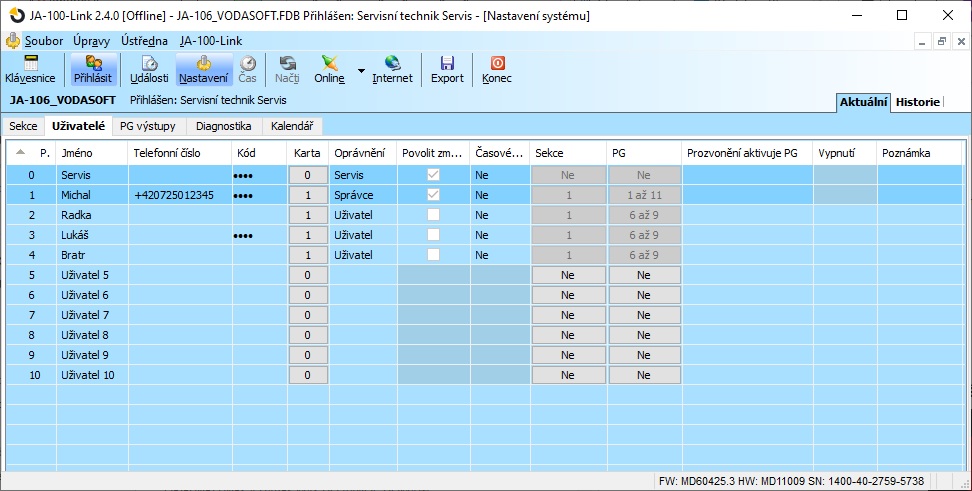Open Oprávnění dropdown for Radka
972x491 pixels.
click(363, 215)
